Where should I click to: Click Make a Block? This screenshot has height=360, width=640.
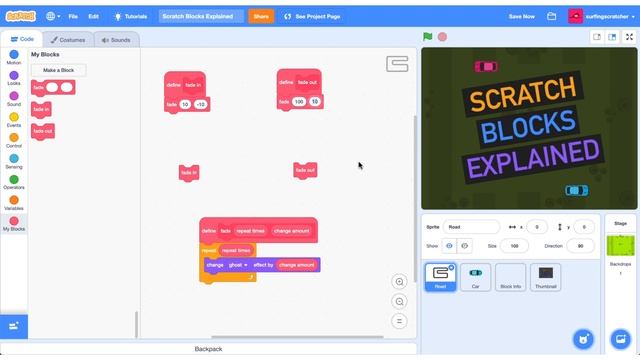click(58, 70)
